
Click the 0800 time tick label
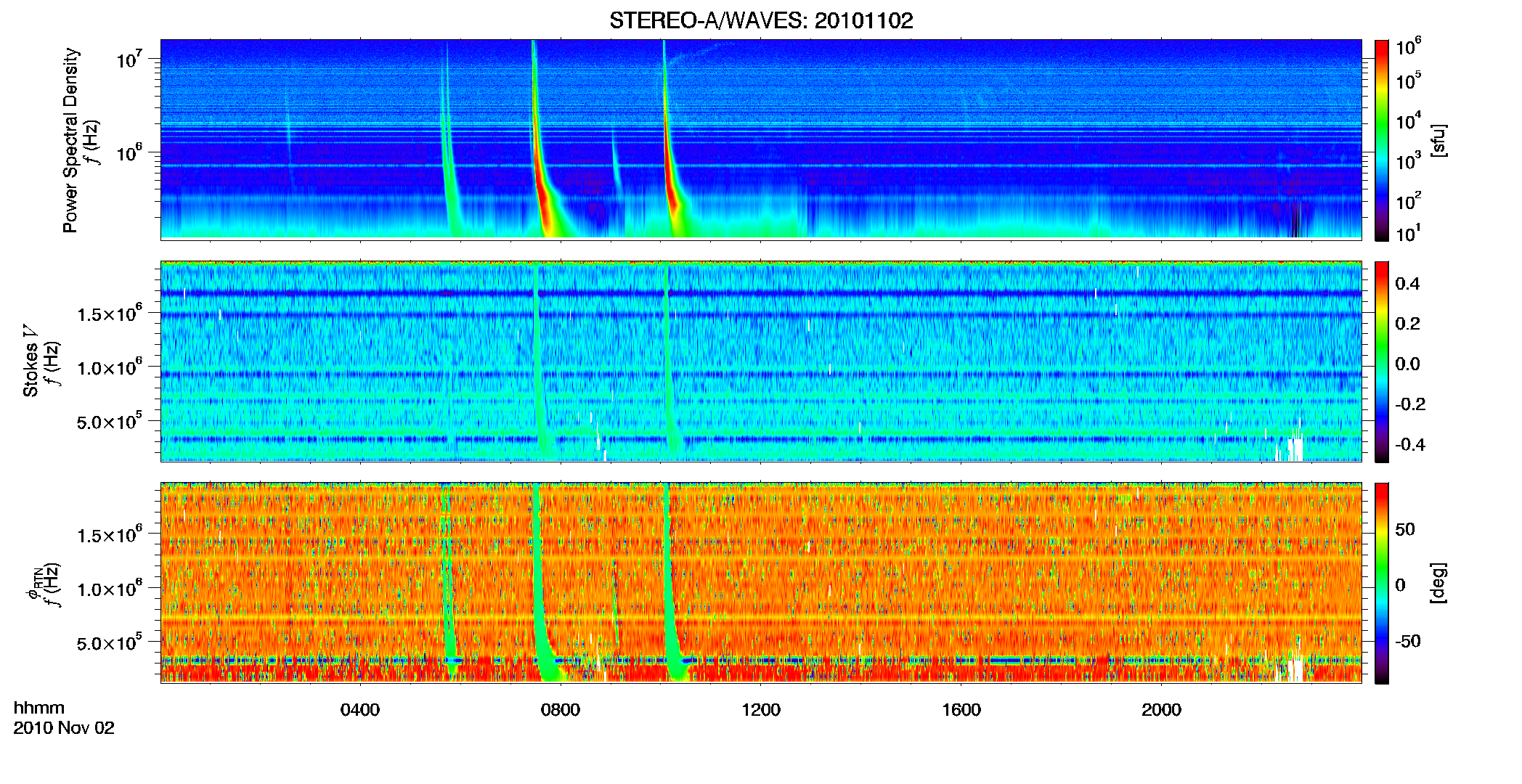pos(561,710)
